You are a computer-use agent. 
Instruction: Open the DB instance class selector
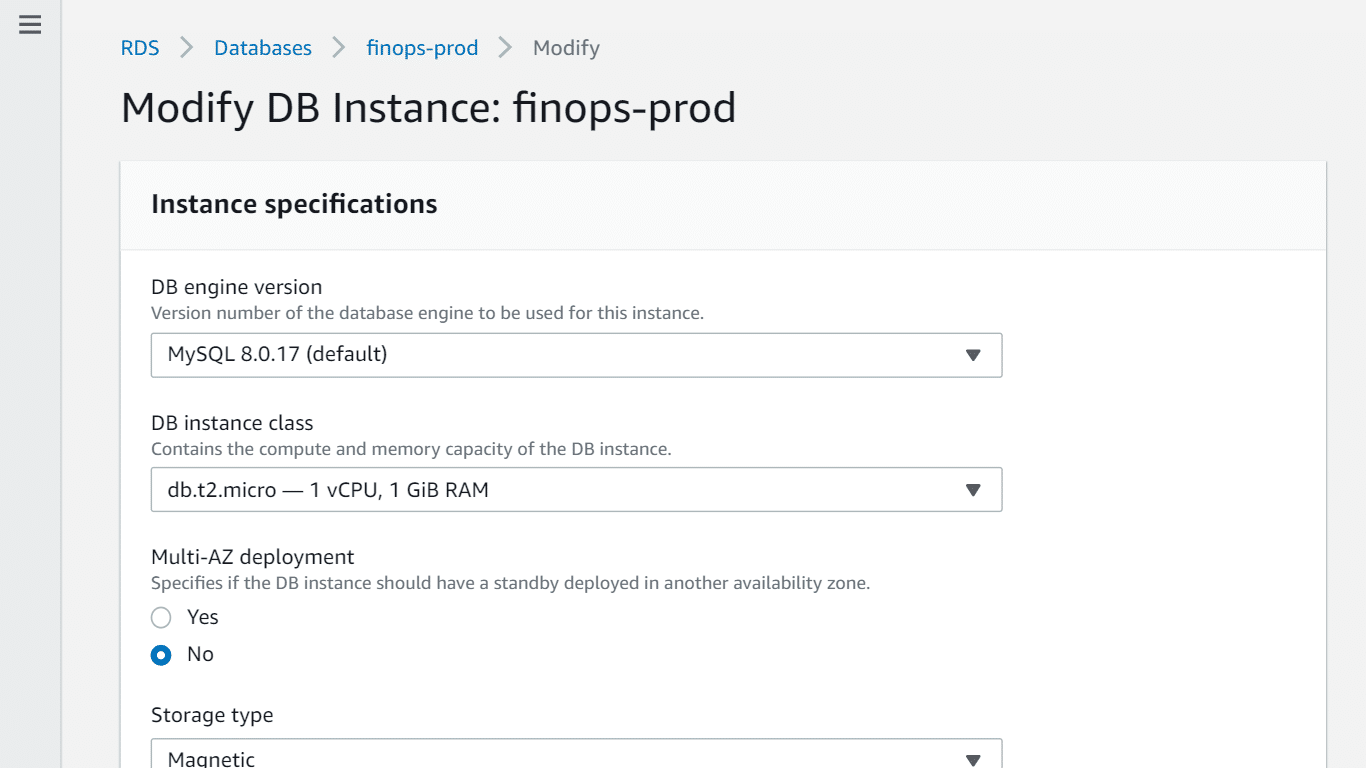click(x=576, y=489)
